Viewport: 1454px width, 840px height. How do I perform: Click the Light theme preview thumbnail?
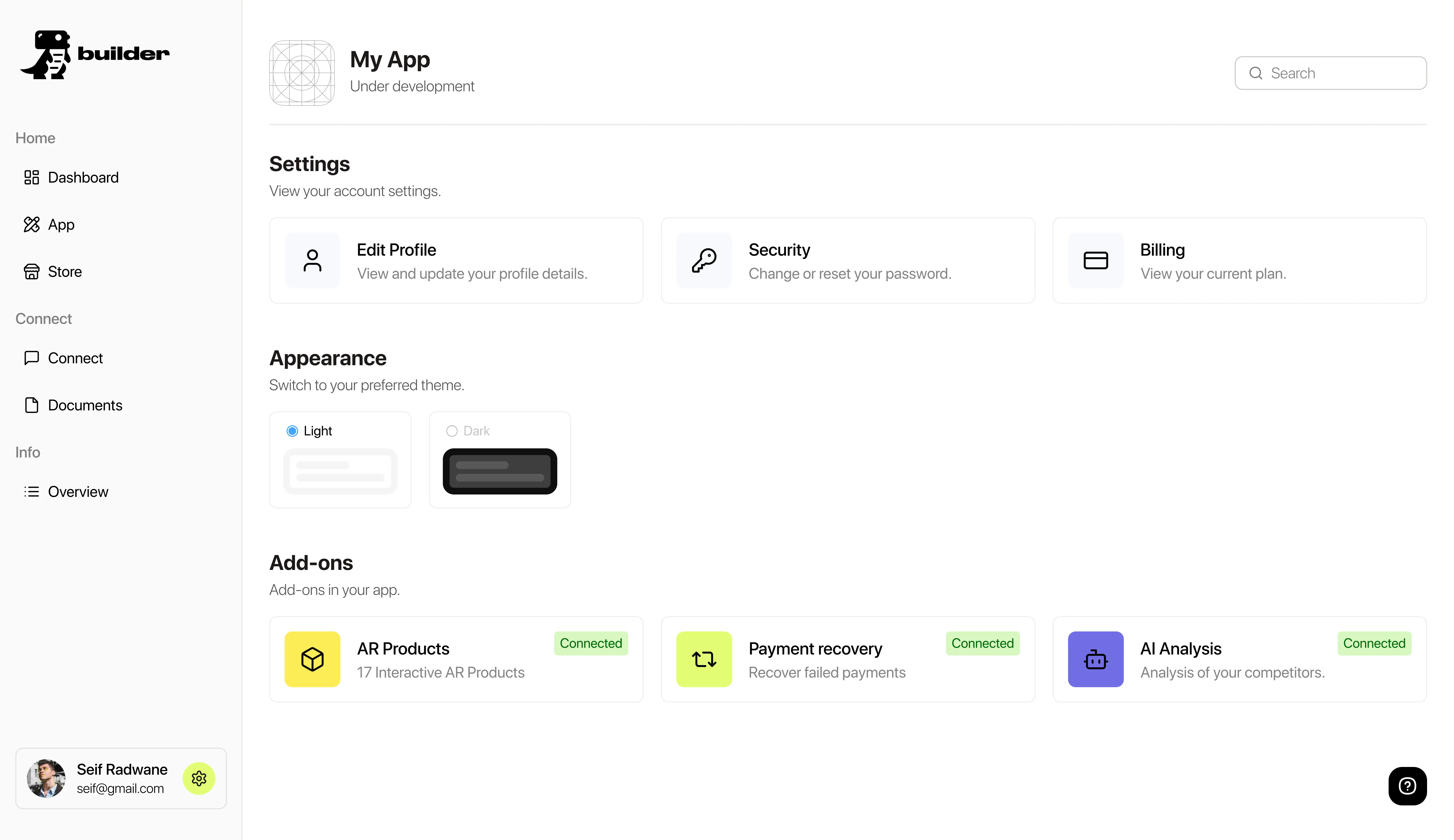click(x=340, y=471)
